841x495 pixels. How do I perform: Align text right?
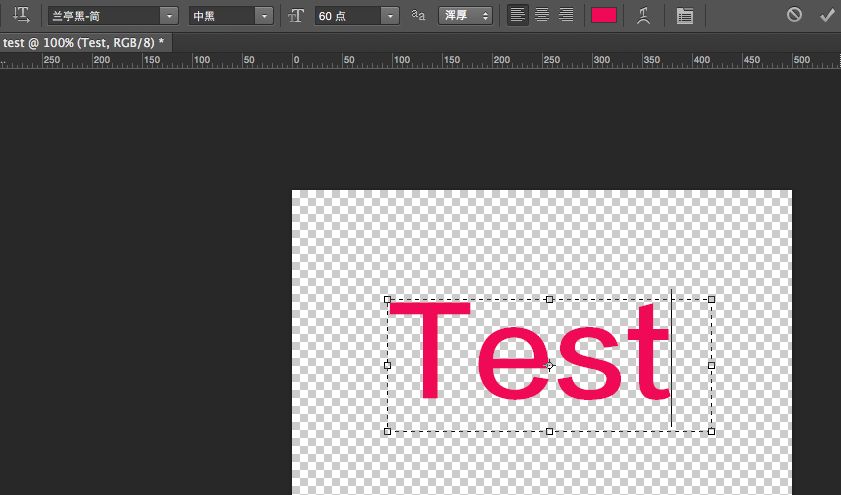click(566, 15)
